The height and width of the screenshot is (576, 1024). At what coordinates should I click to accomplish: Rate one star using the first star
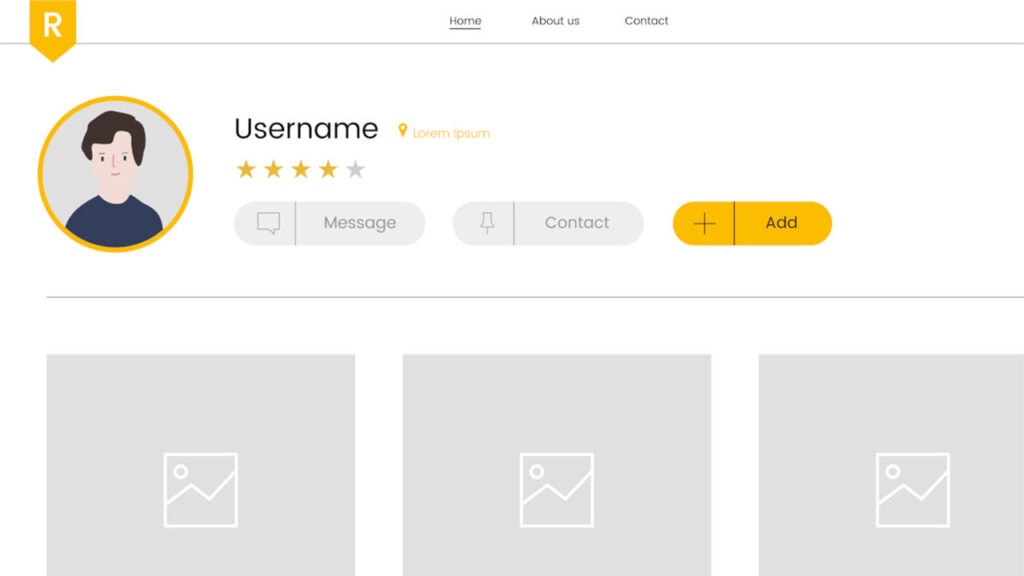[x=246, y=169]
